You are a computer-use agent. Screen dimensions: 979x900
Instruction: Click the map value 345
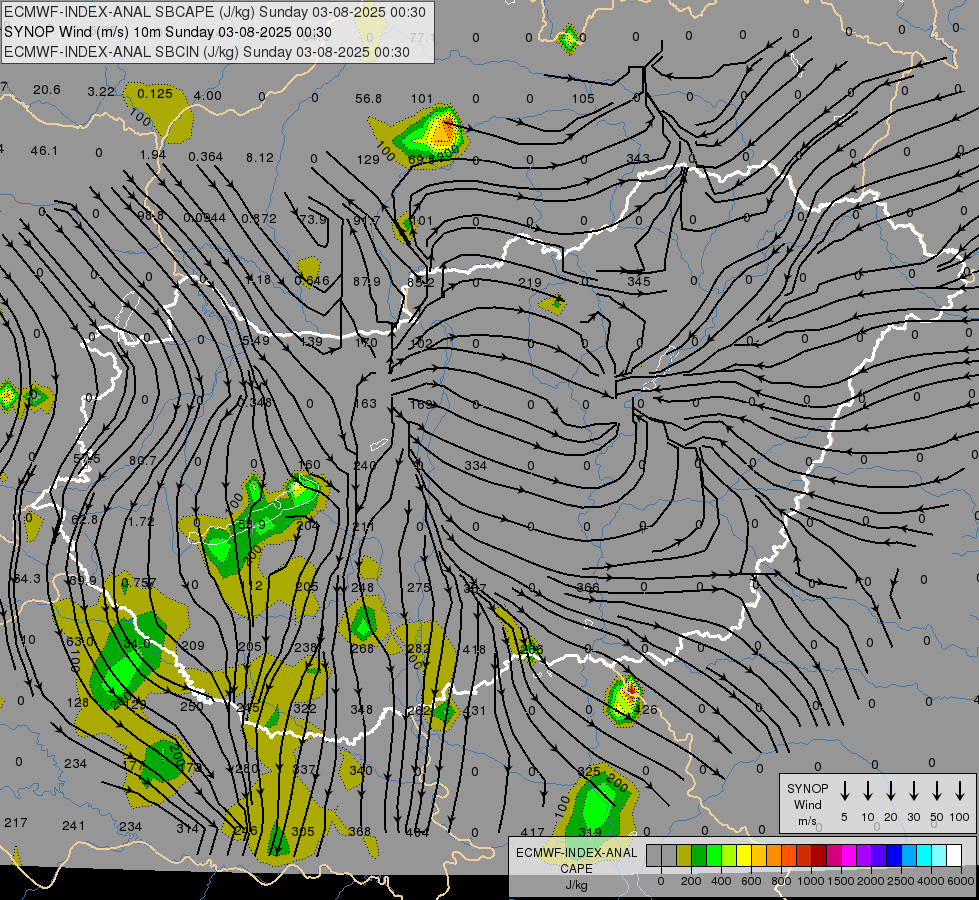pyautogui.click(x=639, y=282)
